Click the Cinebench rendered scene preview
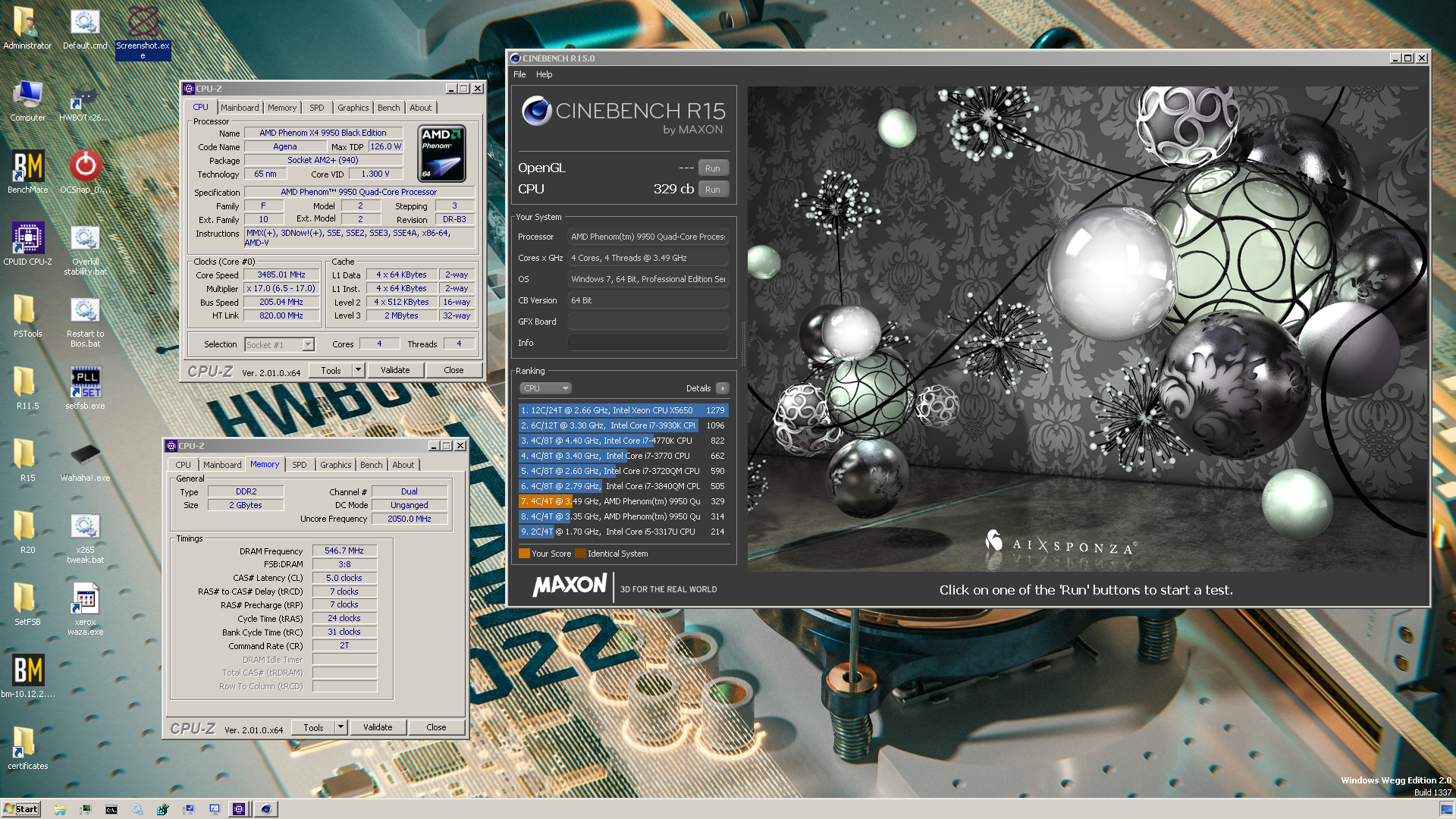 tap(1087, 328)
